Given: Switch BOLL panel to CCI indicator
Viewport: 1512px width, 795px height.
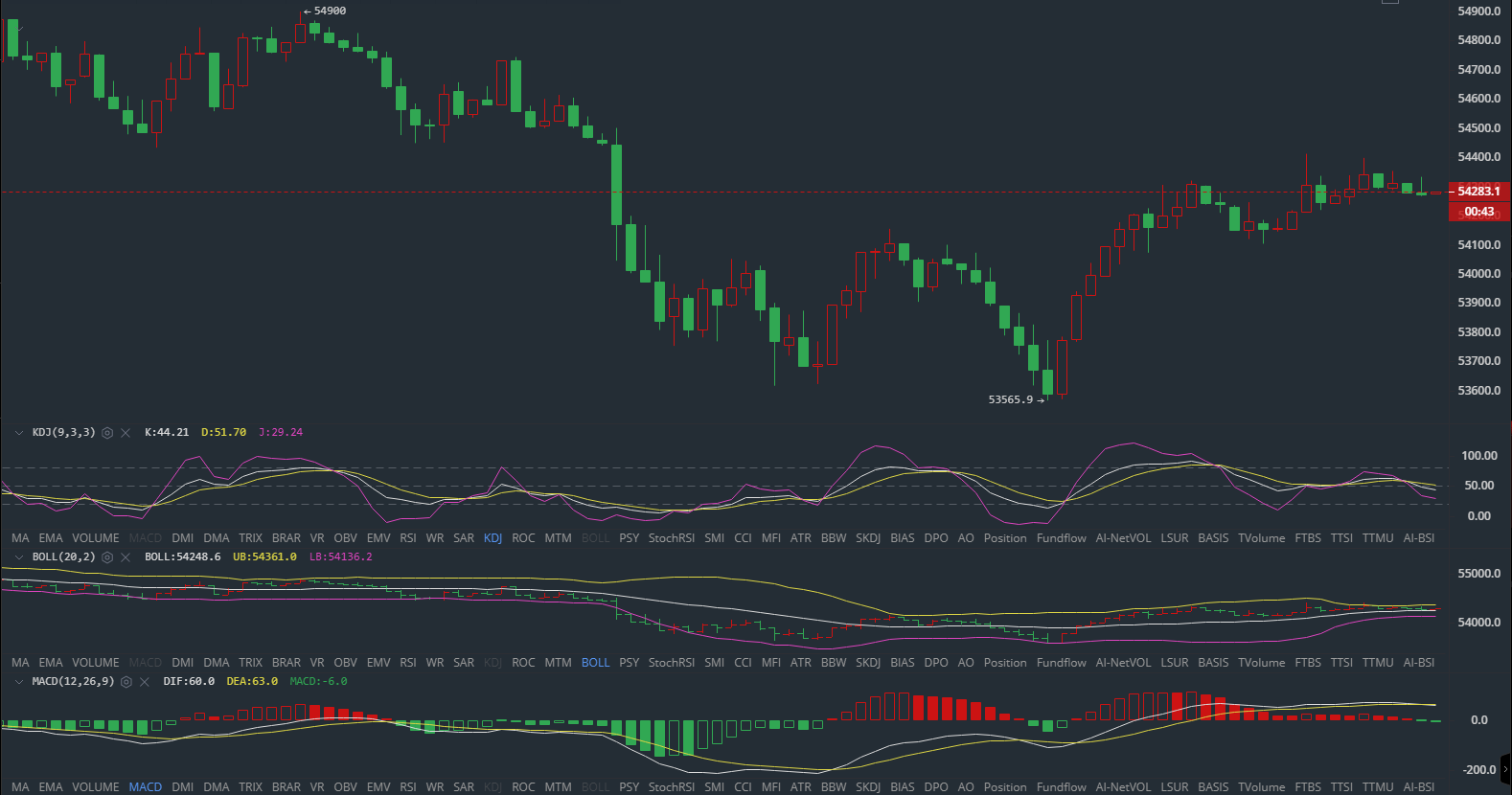Looking at the screenshot, I should pos(743,663).
